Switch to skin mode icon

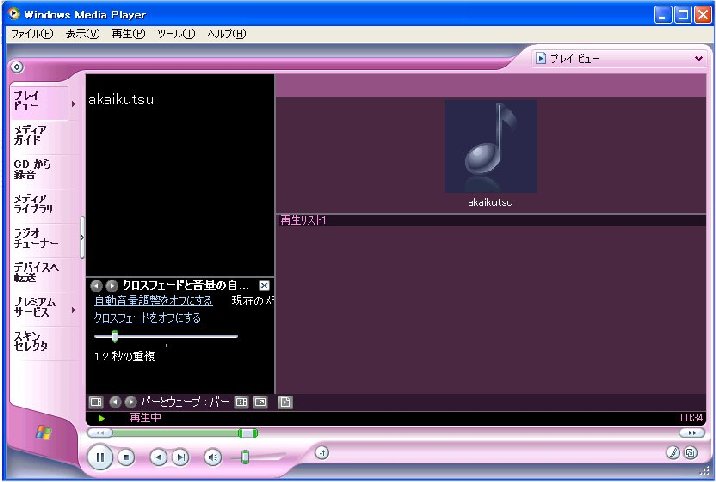[691, 453]
